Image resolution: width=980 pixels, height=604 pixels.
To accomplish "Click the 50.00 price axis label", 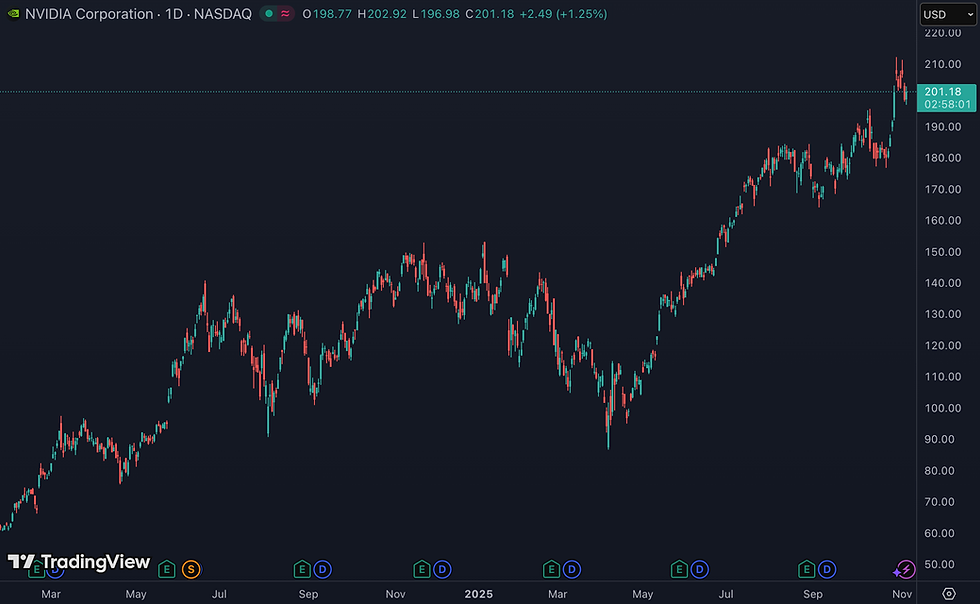I will click(x=939, y=564).
